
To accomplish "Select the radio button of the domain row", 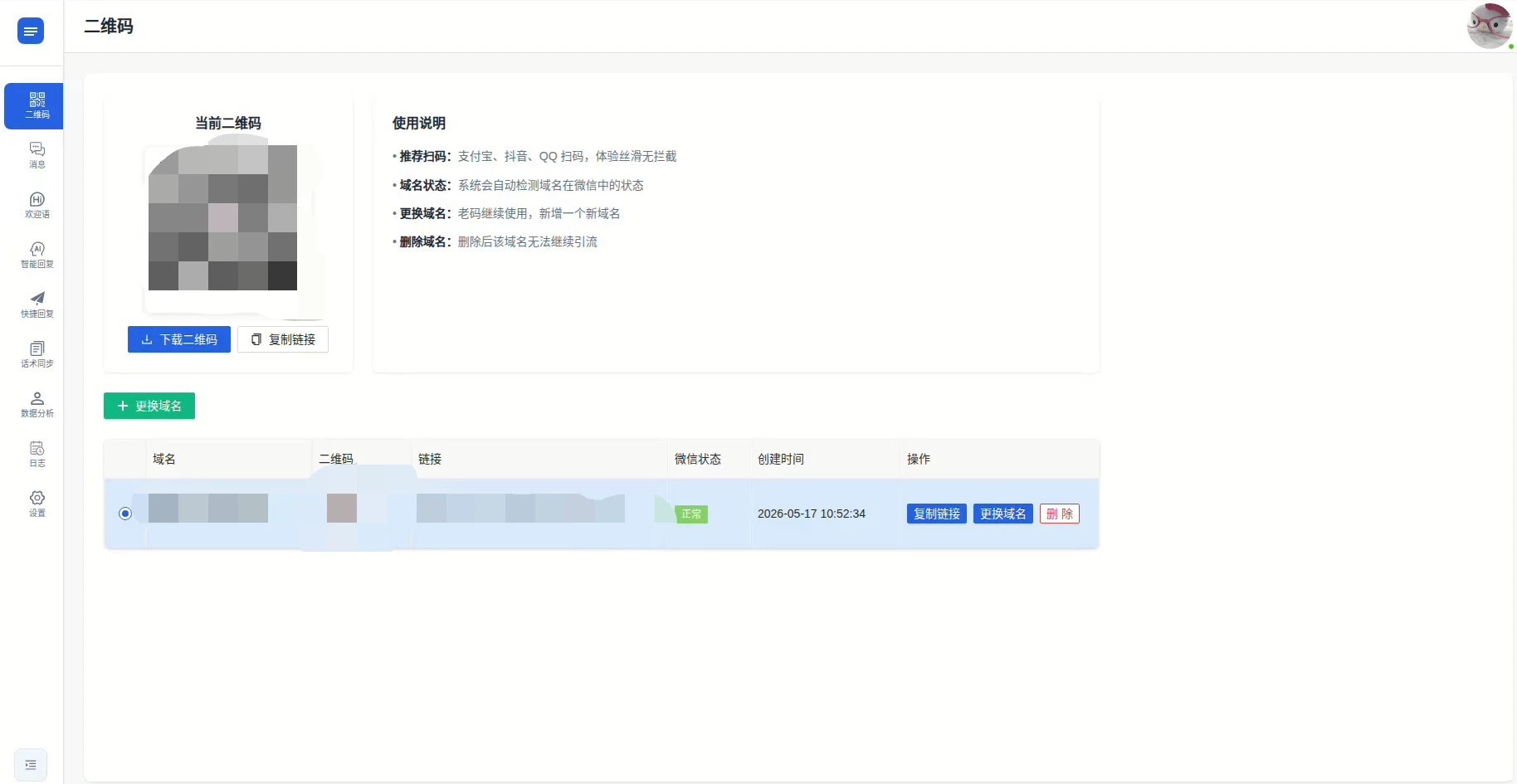I will (125, 514).
